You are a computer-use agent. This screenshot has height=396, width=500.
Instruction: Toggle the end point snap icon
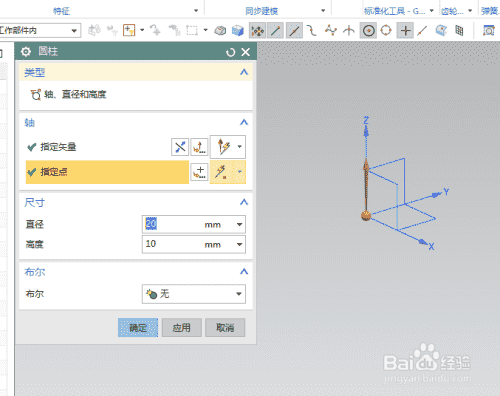click(275, 31)
